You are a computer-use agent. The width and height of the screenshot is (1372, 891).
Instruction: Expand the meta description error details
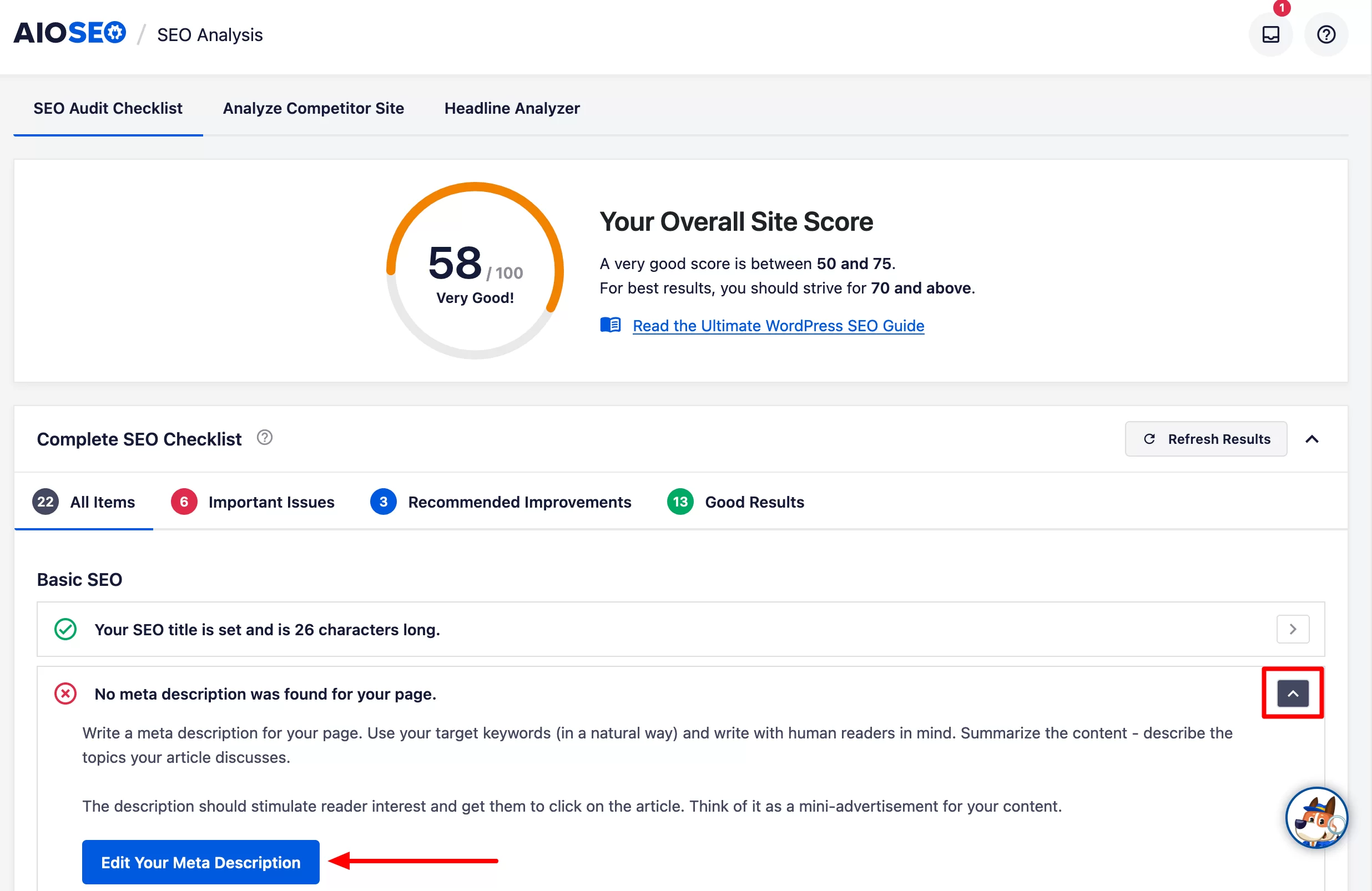1292,693
